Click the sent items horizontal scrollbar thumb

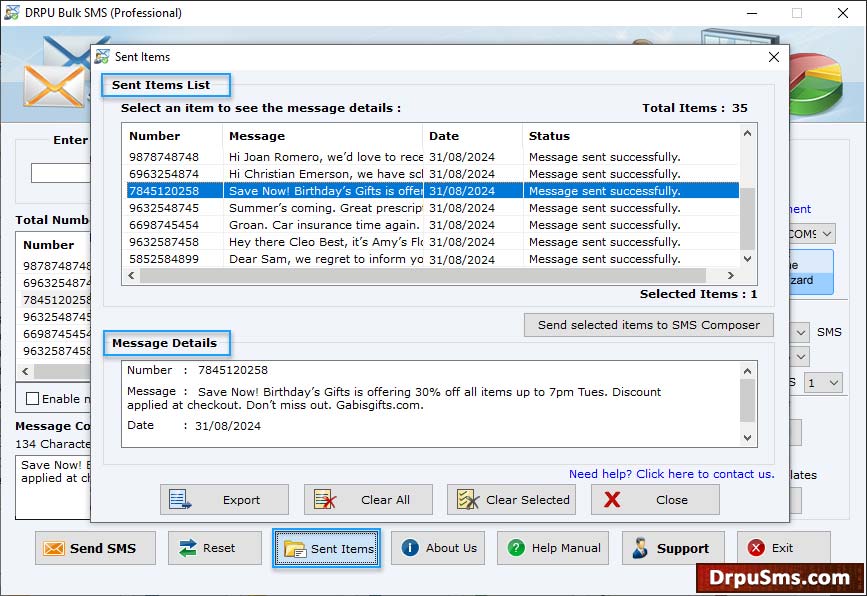tap(423, 275)
